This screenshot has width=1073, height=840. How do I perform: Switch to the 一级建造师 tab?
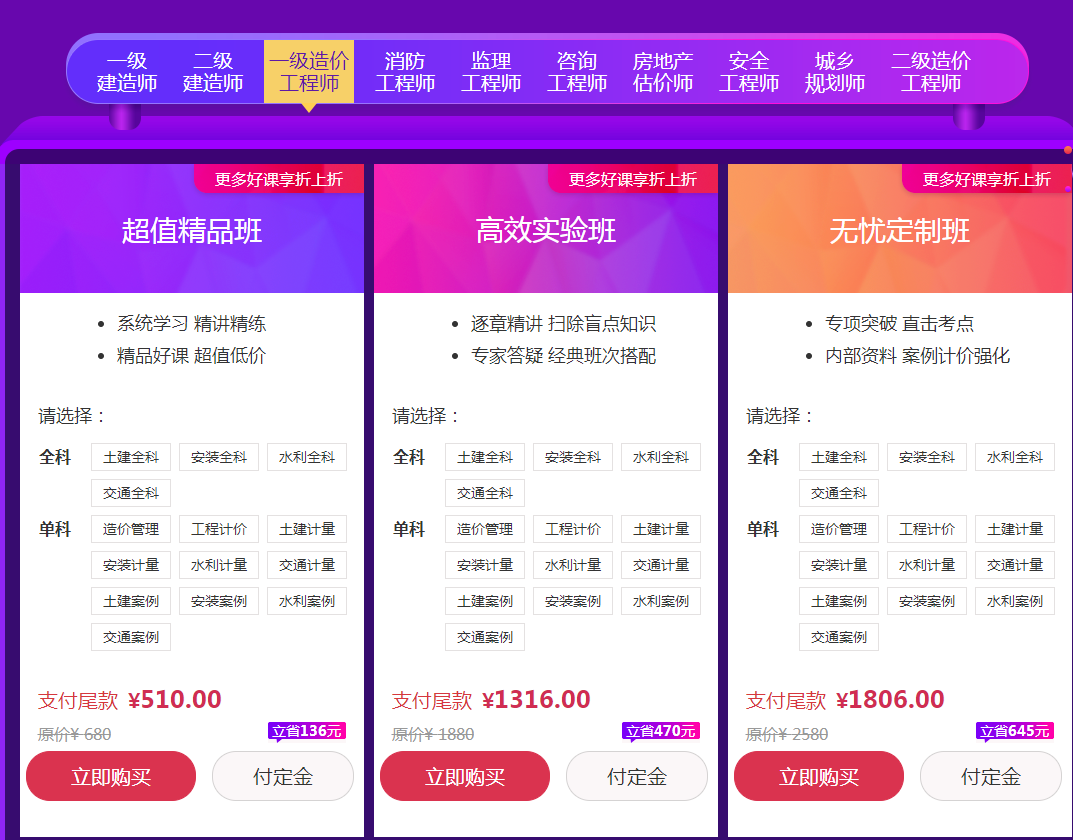point(127,72)
